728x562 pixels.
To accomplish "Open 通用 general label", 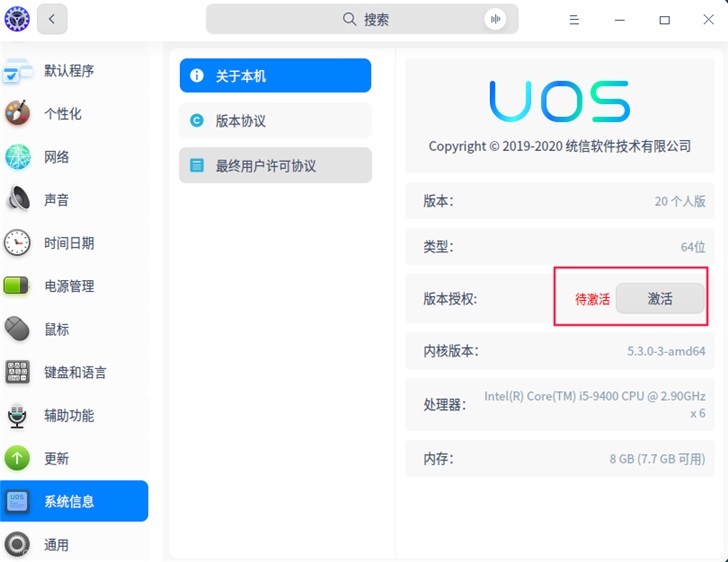I will point(56,545).
